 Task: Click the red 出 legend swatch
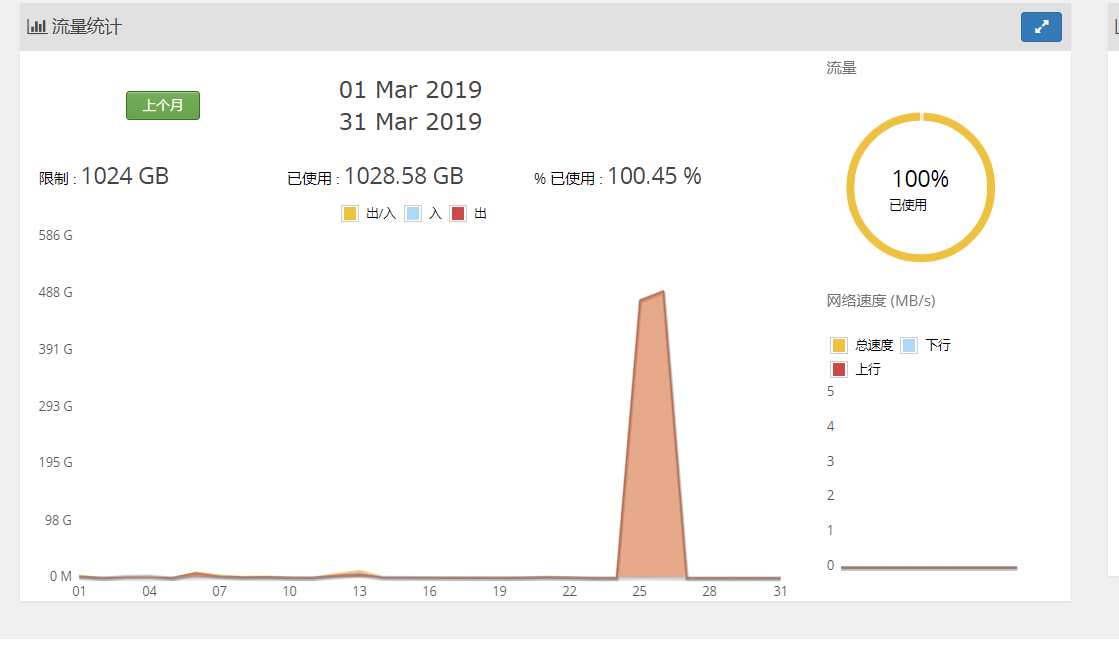[458, 213]
